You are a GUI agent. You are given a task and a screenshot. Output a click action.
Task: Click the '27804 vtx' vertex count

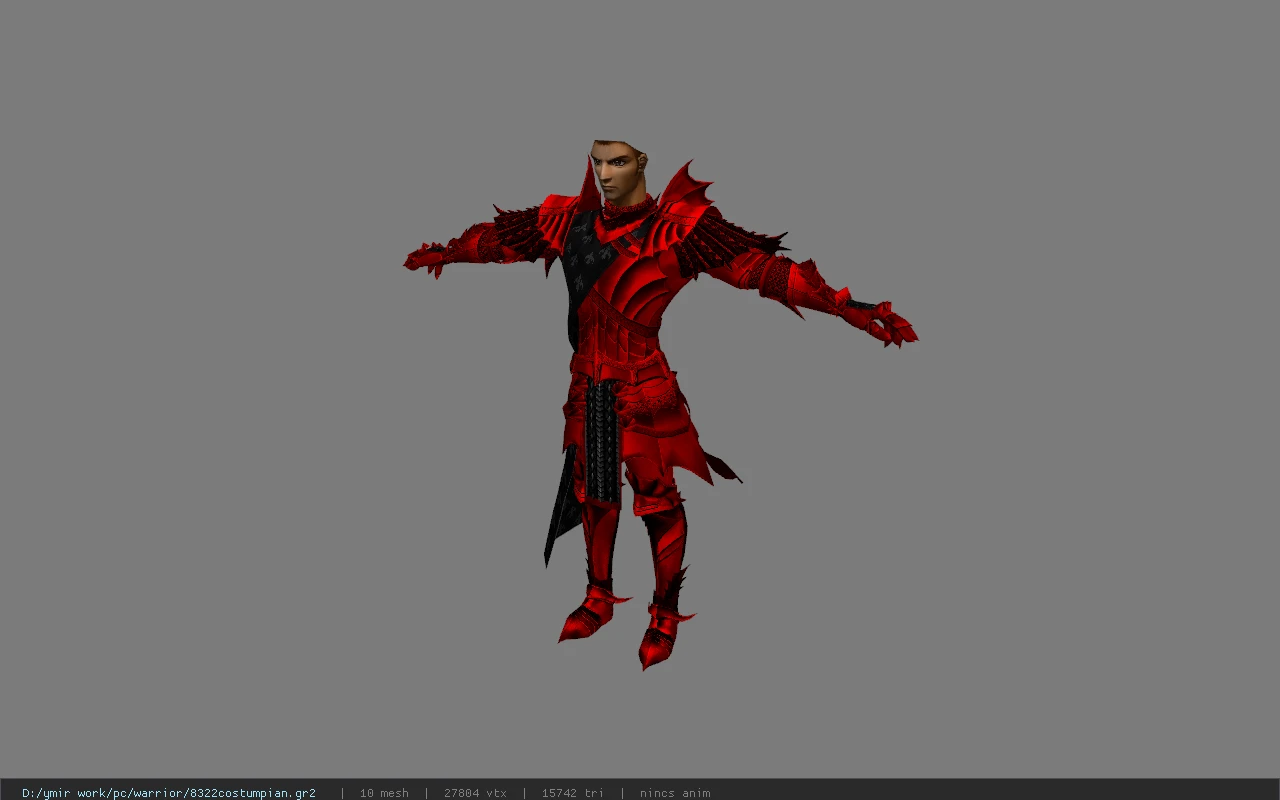475,793
